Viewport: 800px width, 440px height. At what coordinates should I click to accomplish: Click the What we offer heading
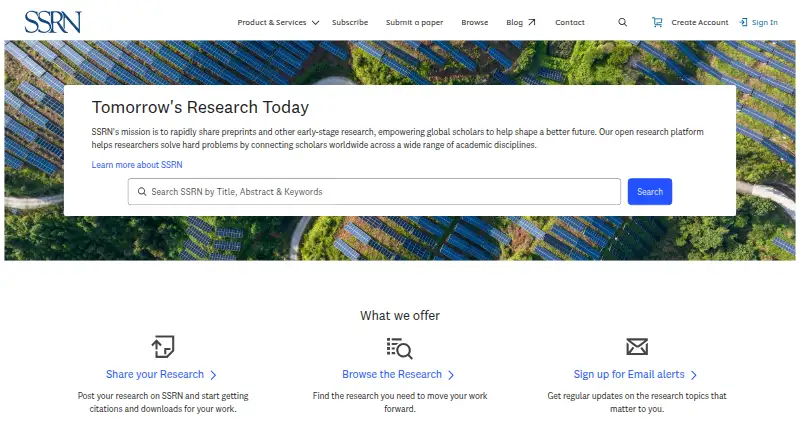pos(400,315)
